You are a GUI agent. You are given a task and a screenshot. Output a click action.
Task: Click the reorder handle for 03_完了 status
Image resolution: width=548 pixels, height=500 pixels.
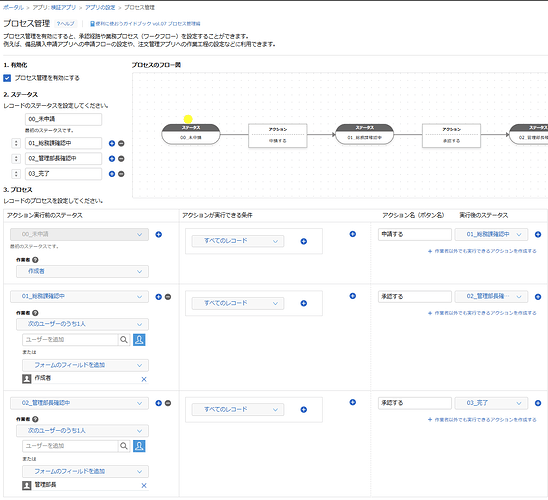point(16,174)
